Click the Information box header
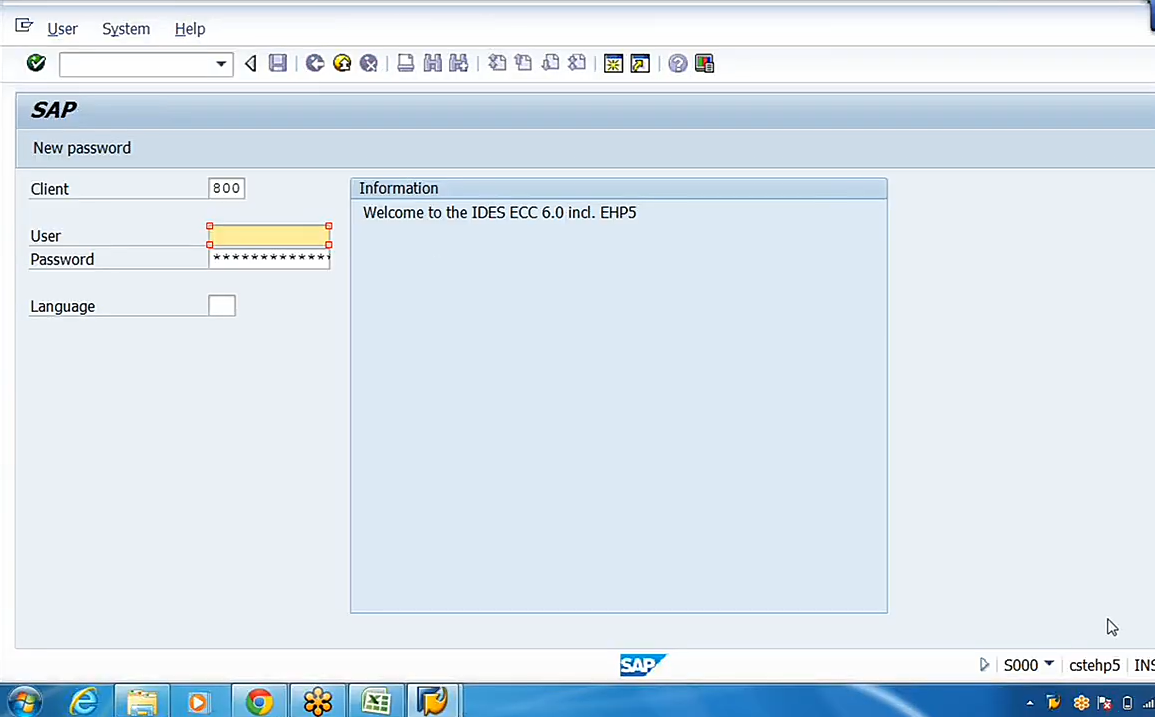This screenshot has width=1155, height=717. [619, 189]
